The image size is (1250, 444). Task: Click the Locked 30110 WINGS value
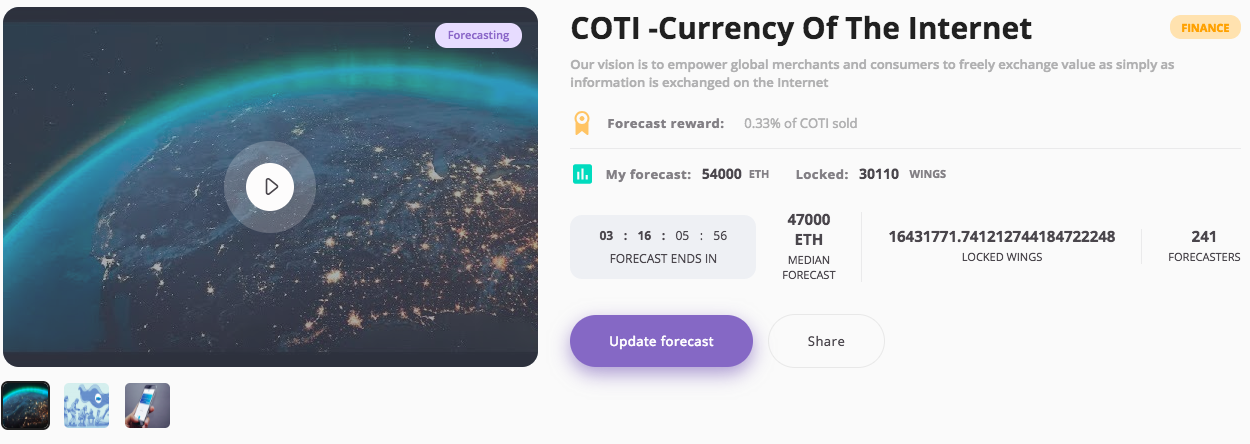pyautogui.click(x=902, y=174)
